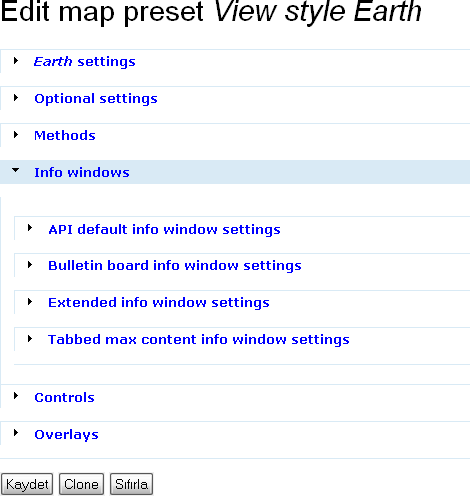Image resolution: width=470 pixels, height=500 pixels.
Task: Open the Methods section link
Action: click(65, 136)
